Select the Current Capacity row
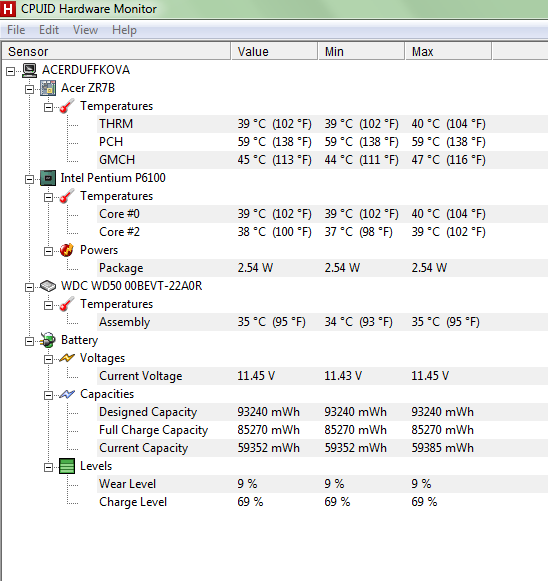Image resolution: width=548 pixels, height=581 pixels. click(322, 448)
